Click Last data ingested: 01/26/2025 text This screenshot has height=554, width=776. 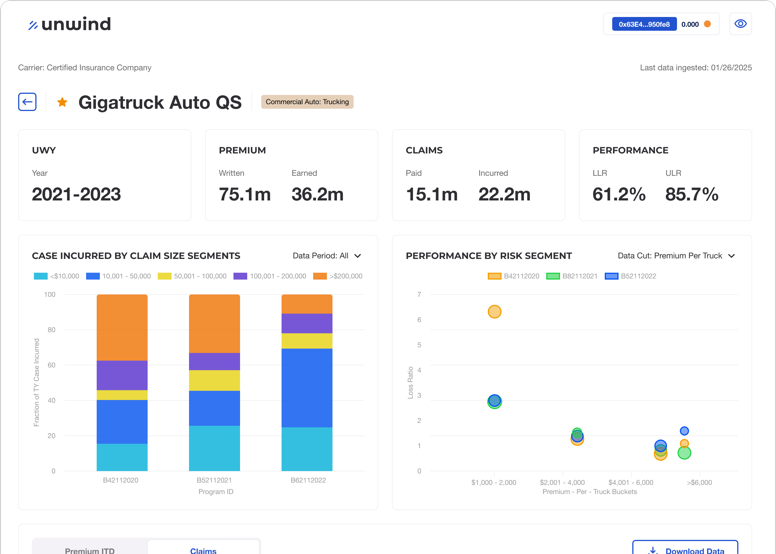point(696,68)
